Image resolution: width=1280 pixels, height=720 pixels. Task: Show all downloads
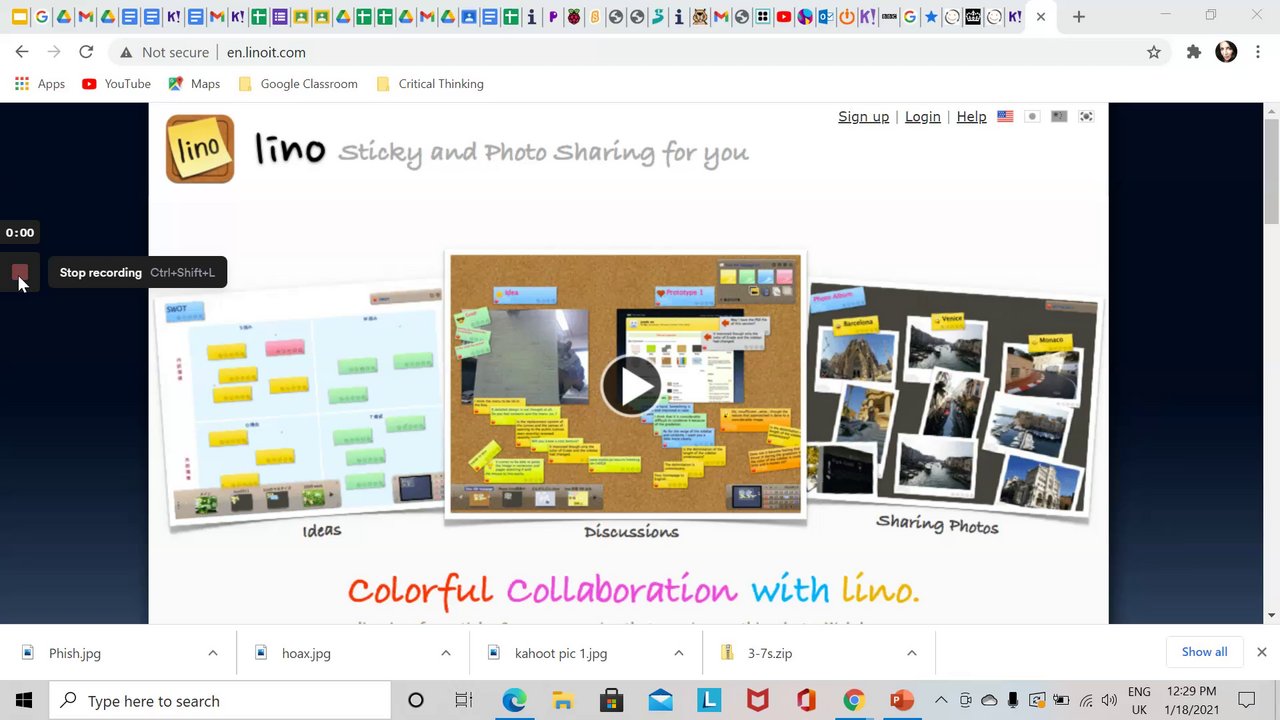[x=1204, y=652]
